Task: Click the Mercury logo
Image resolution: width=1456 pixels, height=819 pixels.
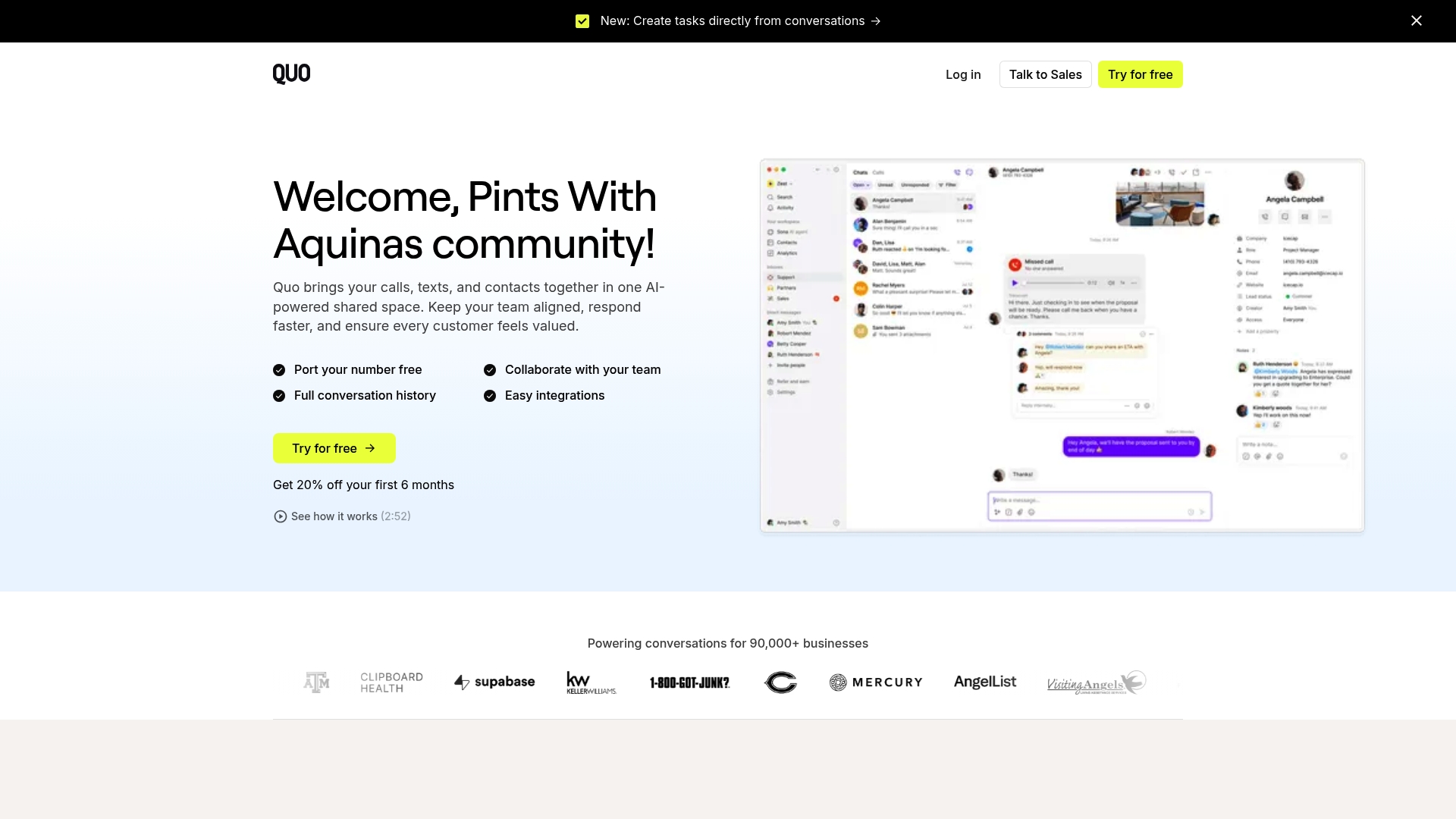Action: click(876, 682)
